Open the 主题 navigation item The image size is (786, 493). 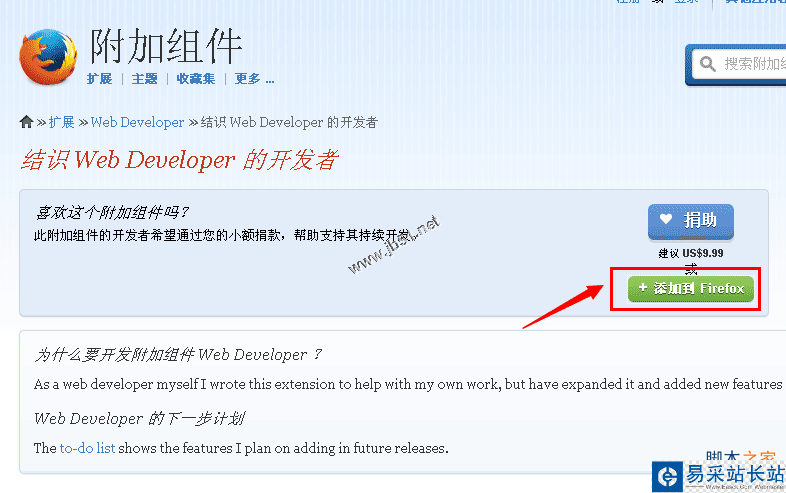pos(144,79)
